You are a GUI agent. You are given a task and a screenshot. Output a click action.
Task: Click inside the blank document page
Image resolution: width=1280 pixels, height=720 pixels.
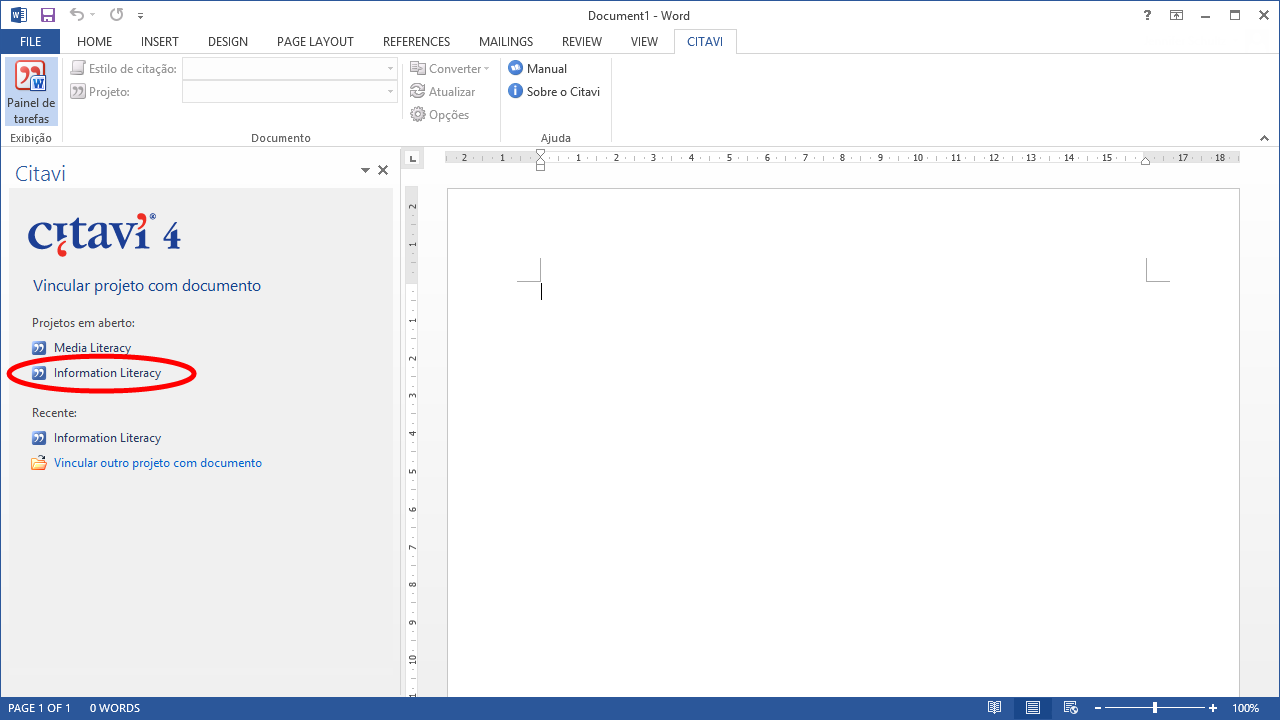(842, 442)
